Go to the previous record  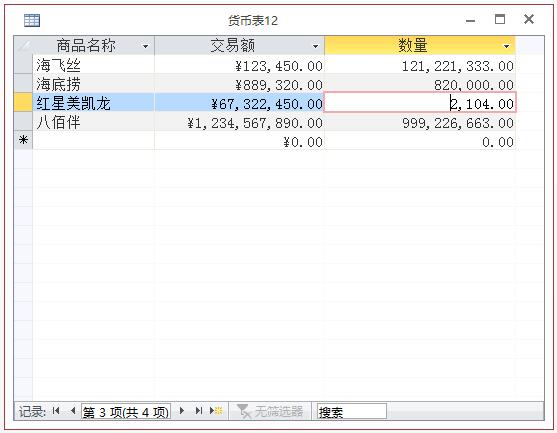[73, 411]
